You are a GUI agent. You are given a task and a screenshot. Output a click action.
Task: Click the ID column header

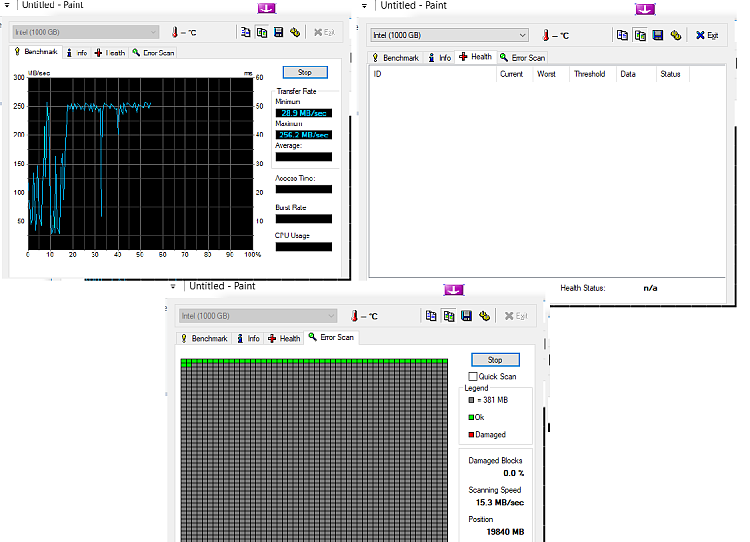[432, 74]
